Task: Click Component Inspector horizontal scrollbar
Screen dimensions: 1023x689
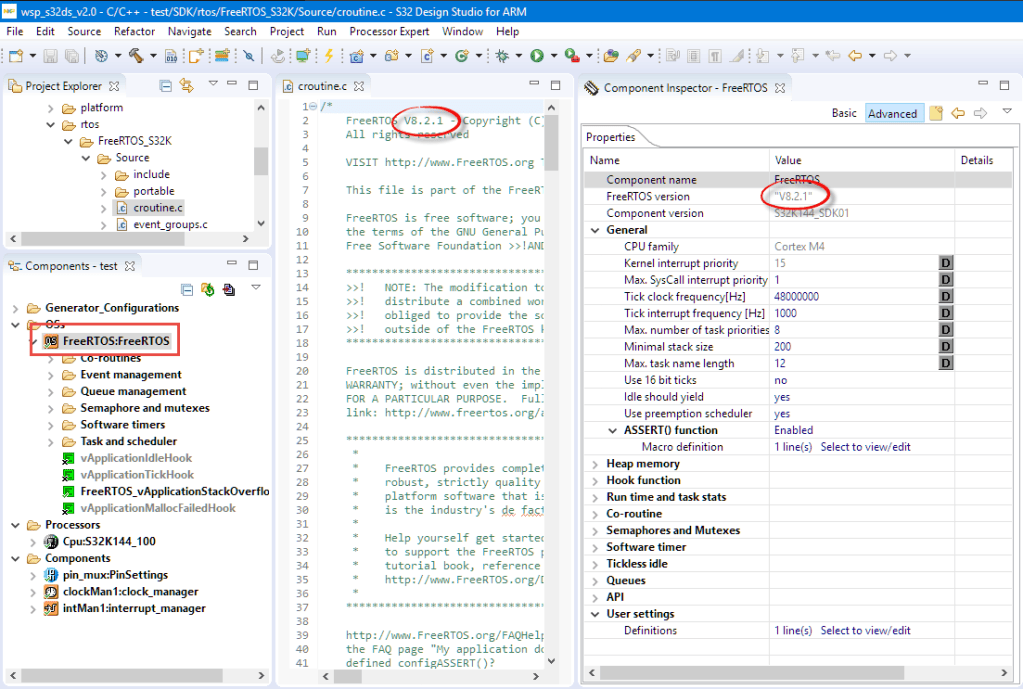Action: click(752, 672)
